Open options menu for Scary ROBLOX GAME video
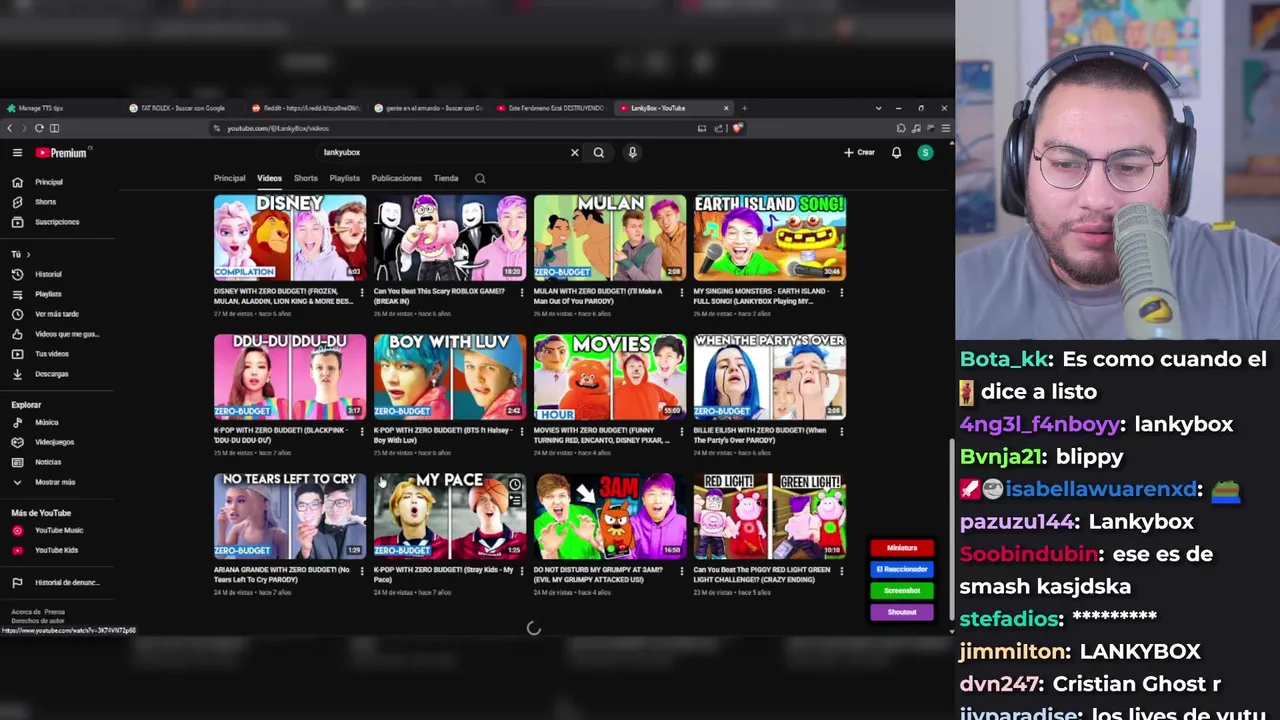The width and height of the screenshot is (1280, 720). point(521,292)
